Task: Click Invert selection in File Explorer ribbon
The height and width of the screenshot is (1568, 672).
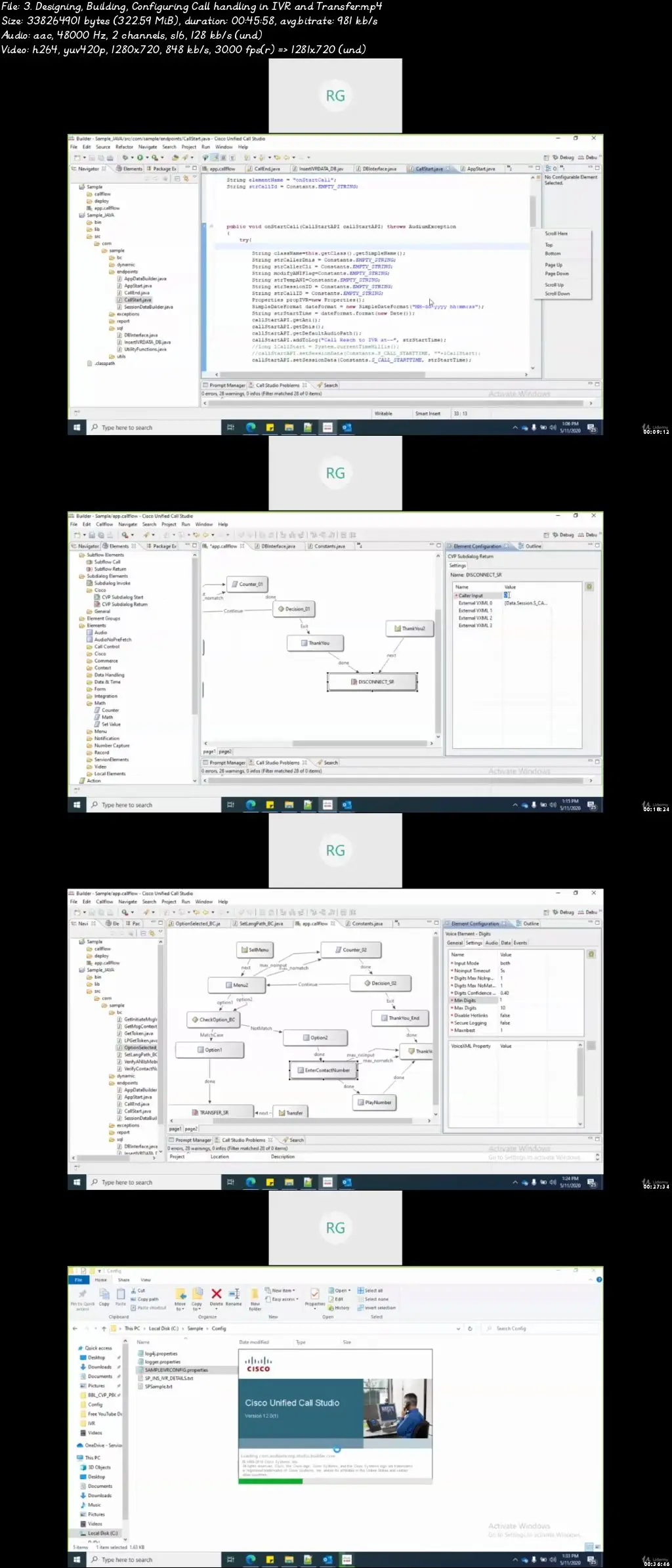Action: [x=377, y=1308]
